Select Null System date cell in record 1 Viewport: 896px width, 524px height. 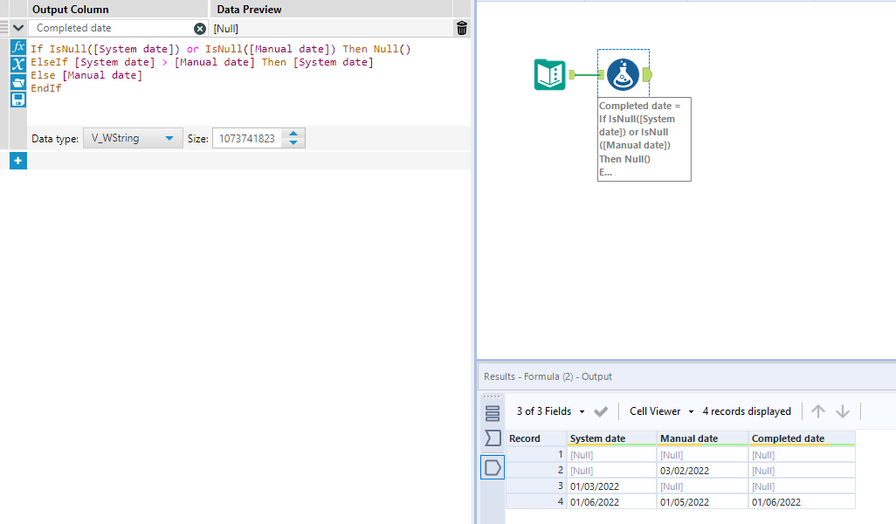click(x=612, y=455)
